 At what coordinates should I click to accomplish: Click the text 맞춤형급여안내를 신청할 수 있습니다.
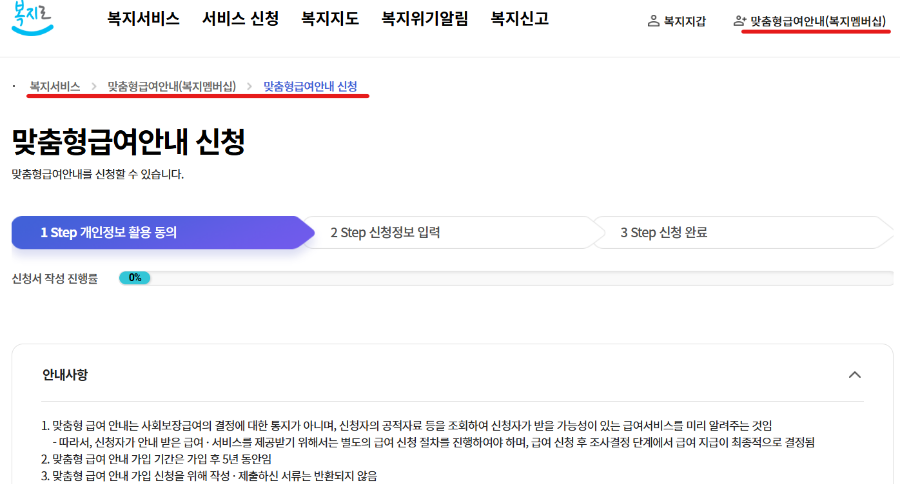98,174
